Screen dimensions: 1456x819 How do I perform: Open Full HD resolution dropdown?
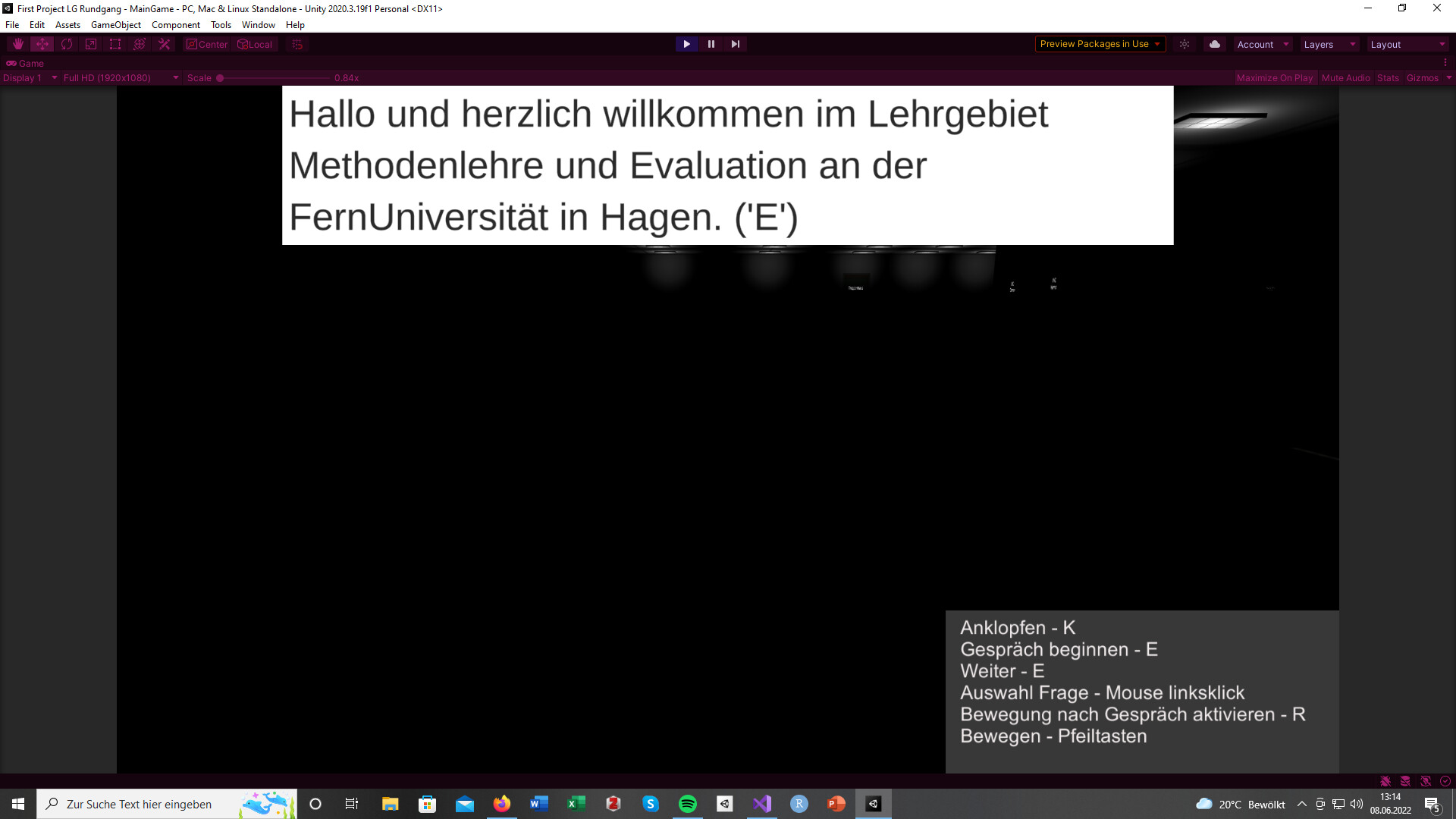[x=121, y=78]
